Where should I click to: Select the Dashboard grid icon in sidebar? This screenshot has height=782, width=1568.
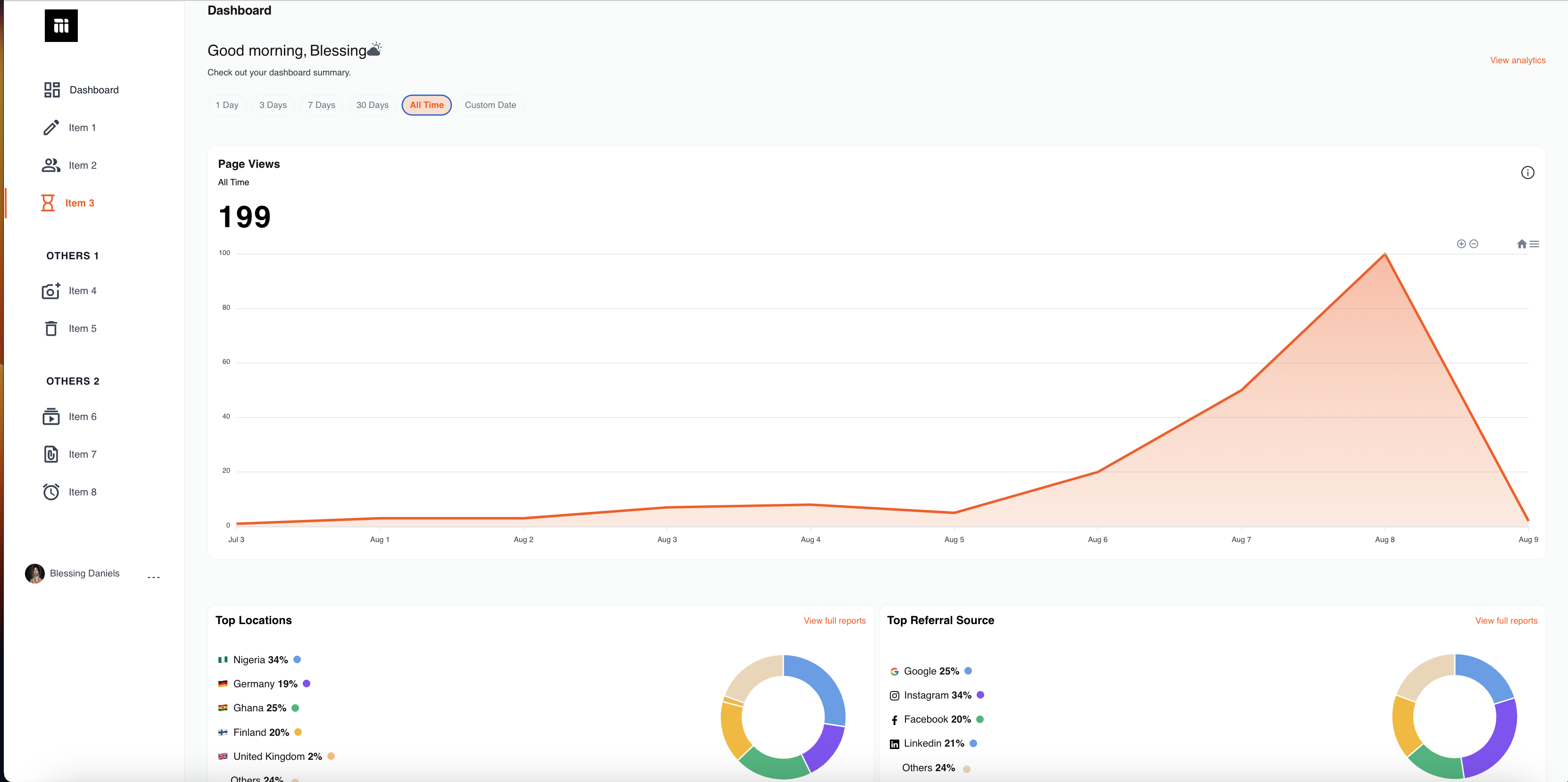click(51, 90)
